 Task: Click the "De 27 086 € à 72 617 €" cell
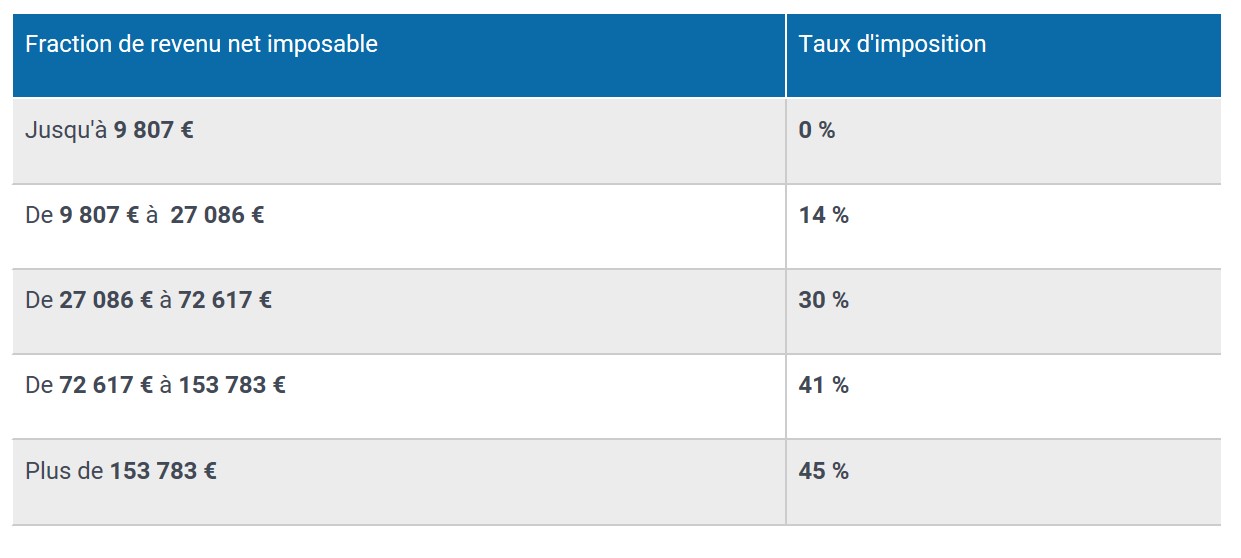pos(399,312)
